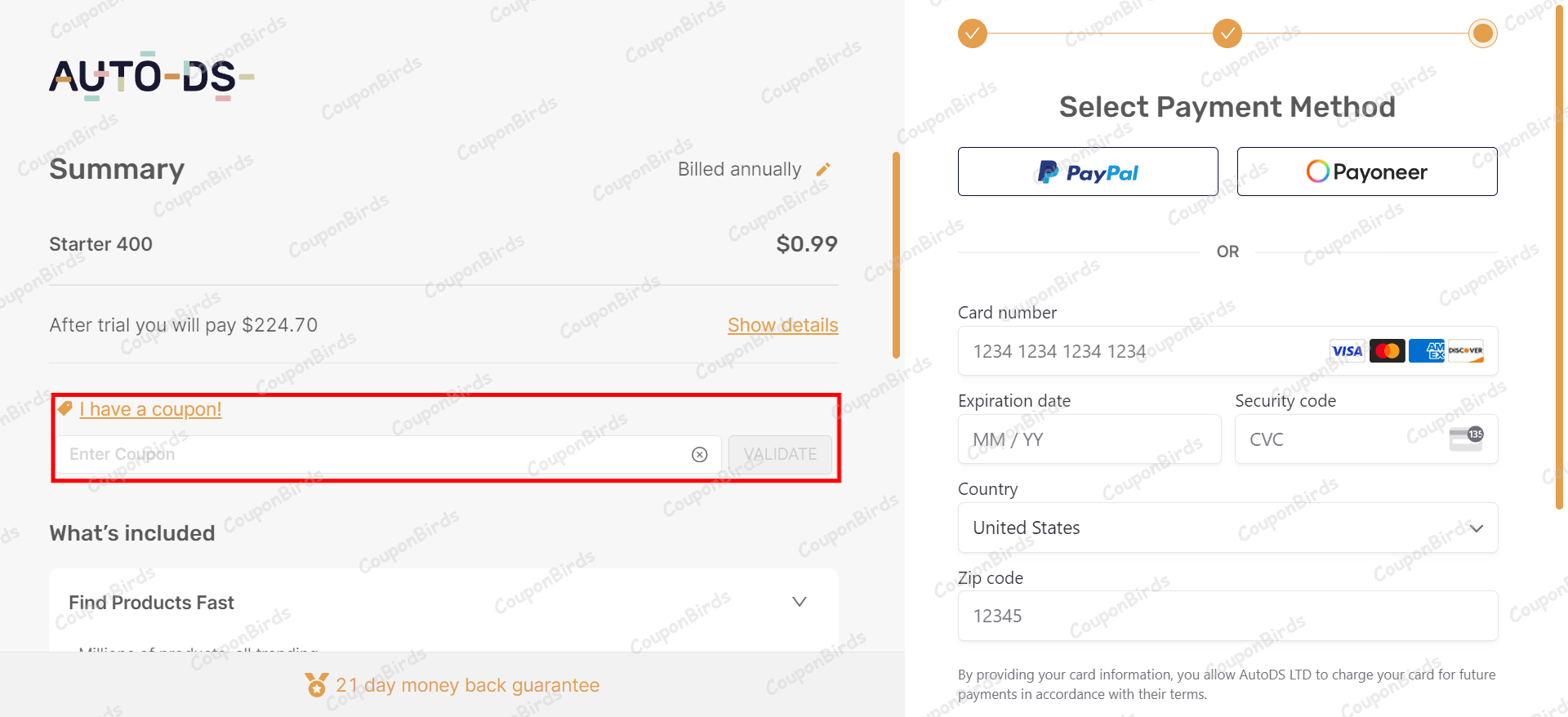Open the Show details link
This screenshot has height=717, width=1568.
782,325
